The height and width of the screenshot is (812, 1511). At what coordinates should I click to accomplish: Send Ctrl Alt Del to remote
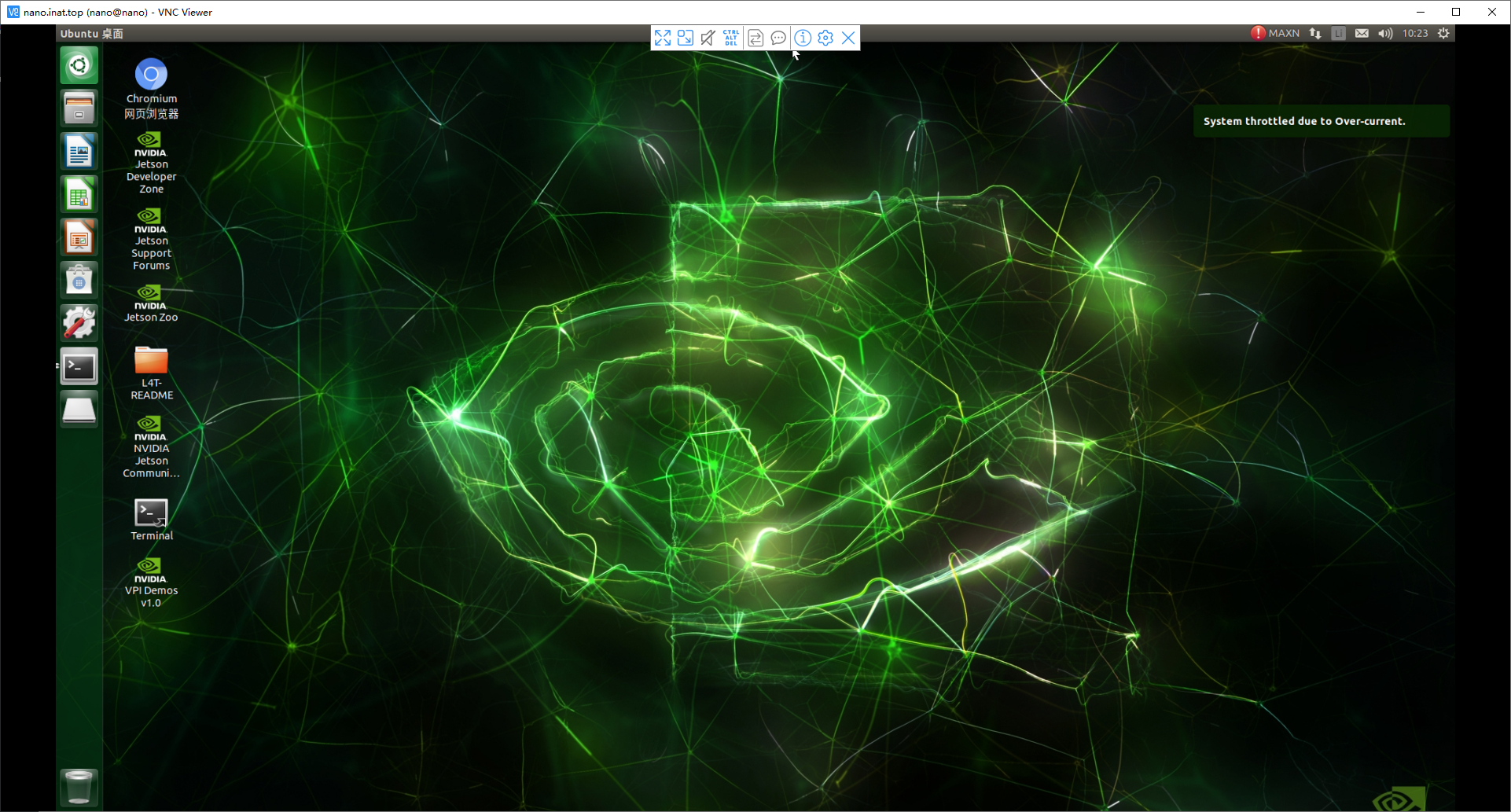click(x=731, y=38)
